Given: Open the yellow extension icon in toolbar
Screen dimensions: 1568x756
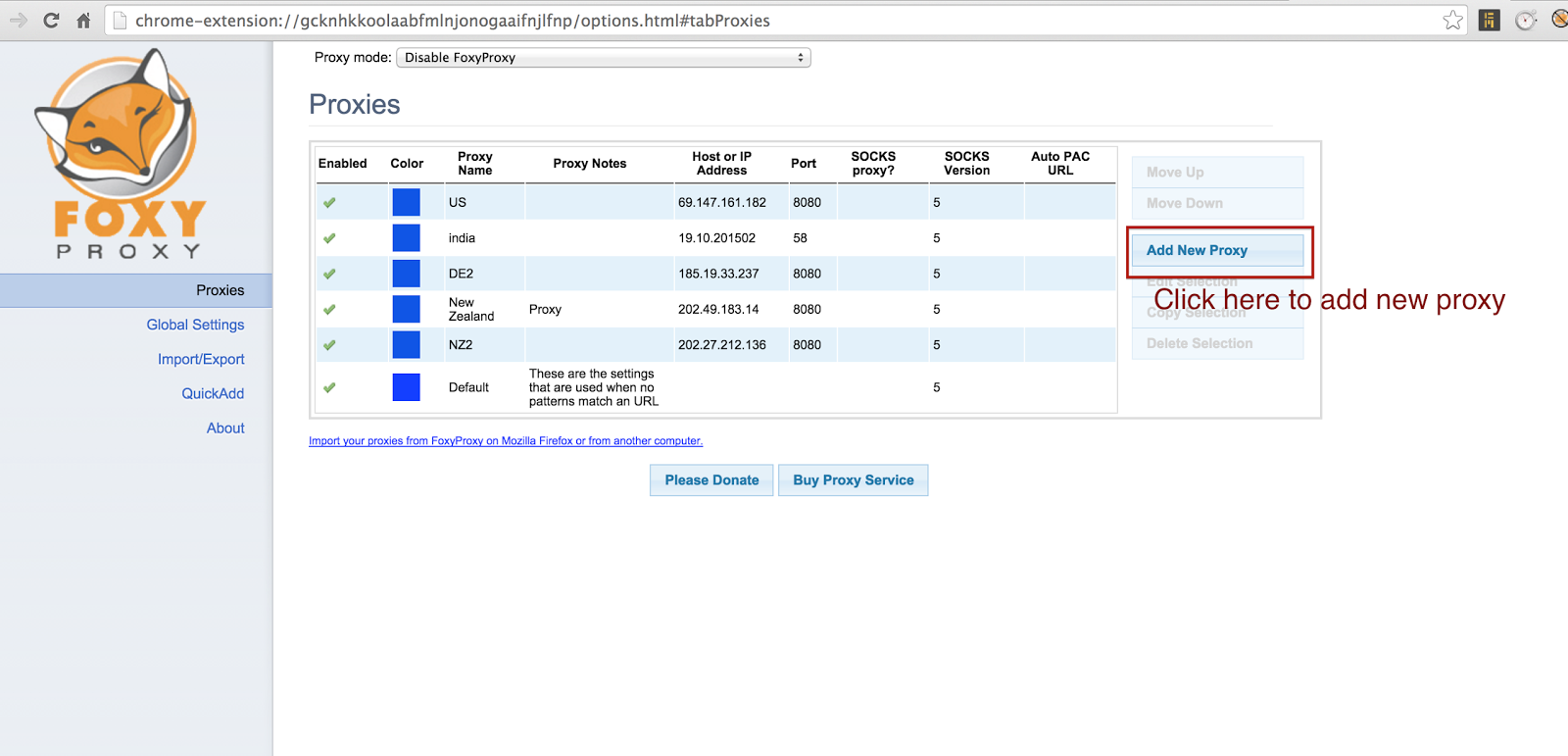Looking at the screenshot, I should click(1489, 20).
